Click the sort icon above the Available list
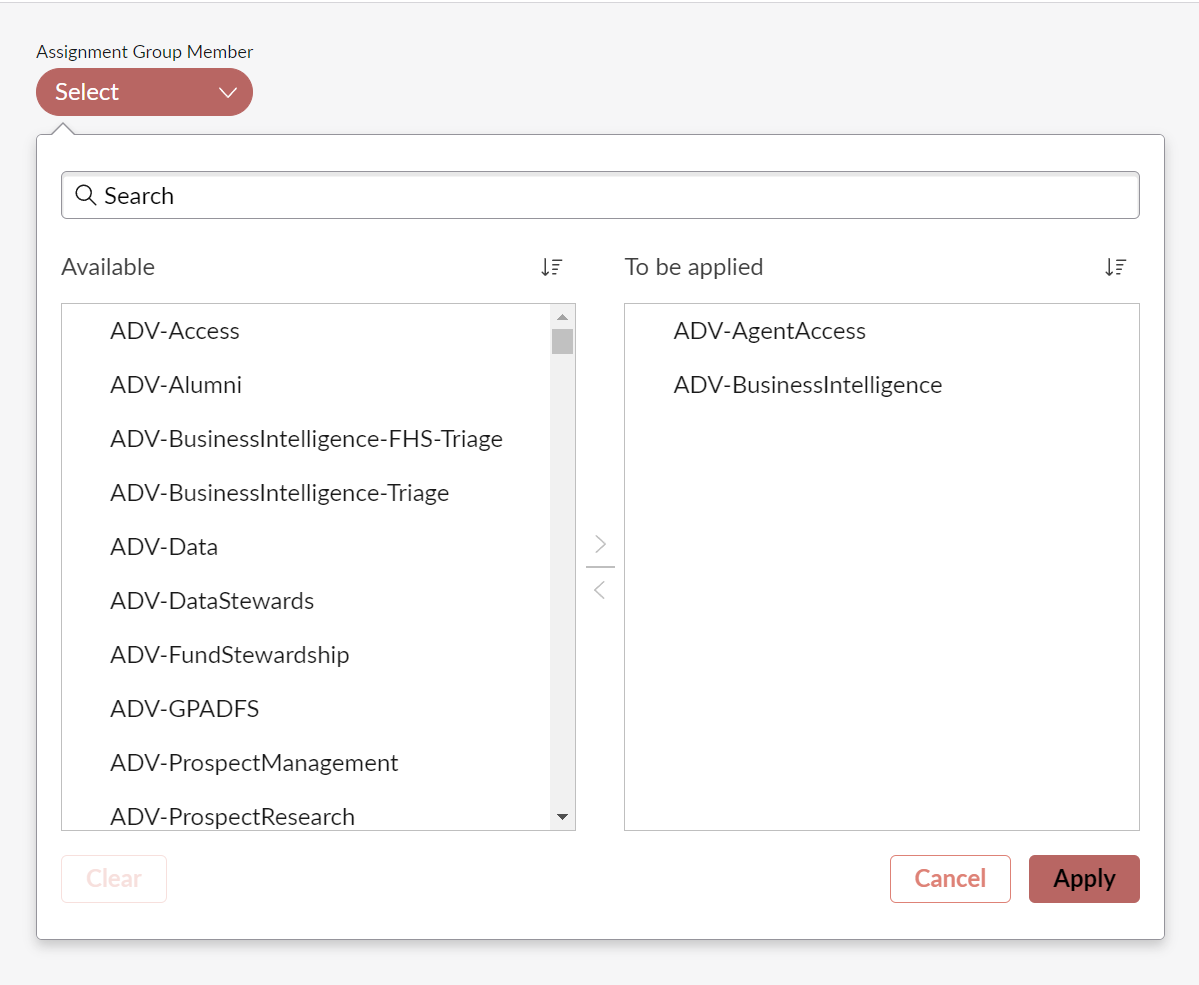This screenshot has height=985, width=1199. click(551, 267)
